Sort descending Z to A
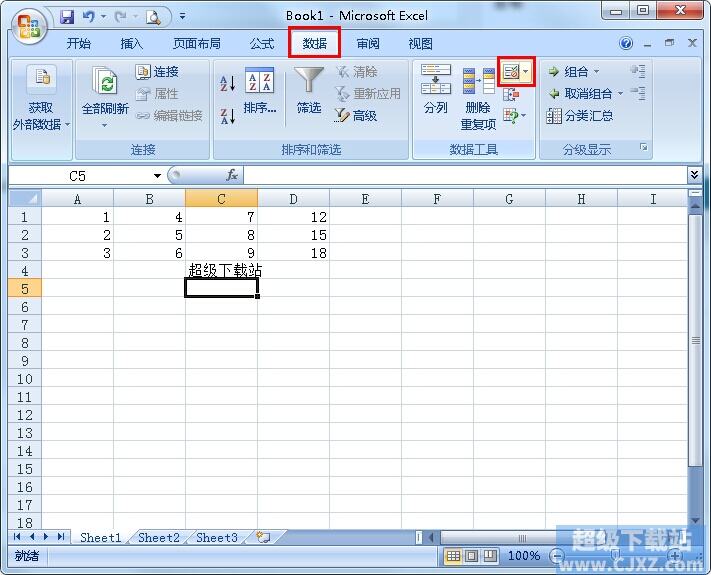Viewport: 711px width, 575px height. point(228,116)
